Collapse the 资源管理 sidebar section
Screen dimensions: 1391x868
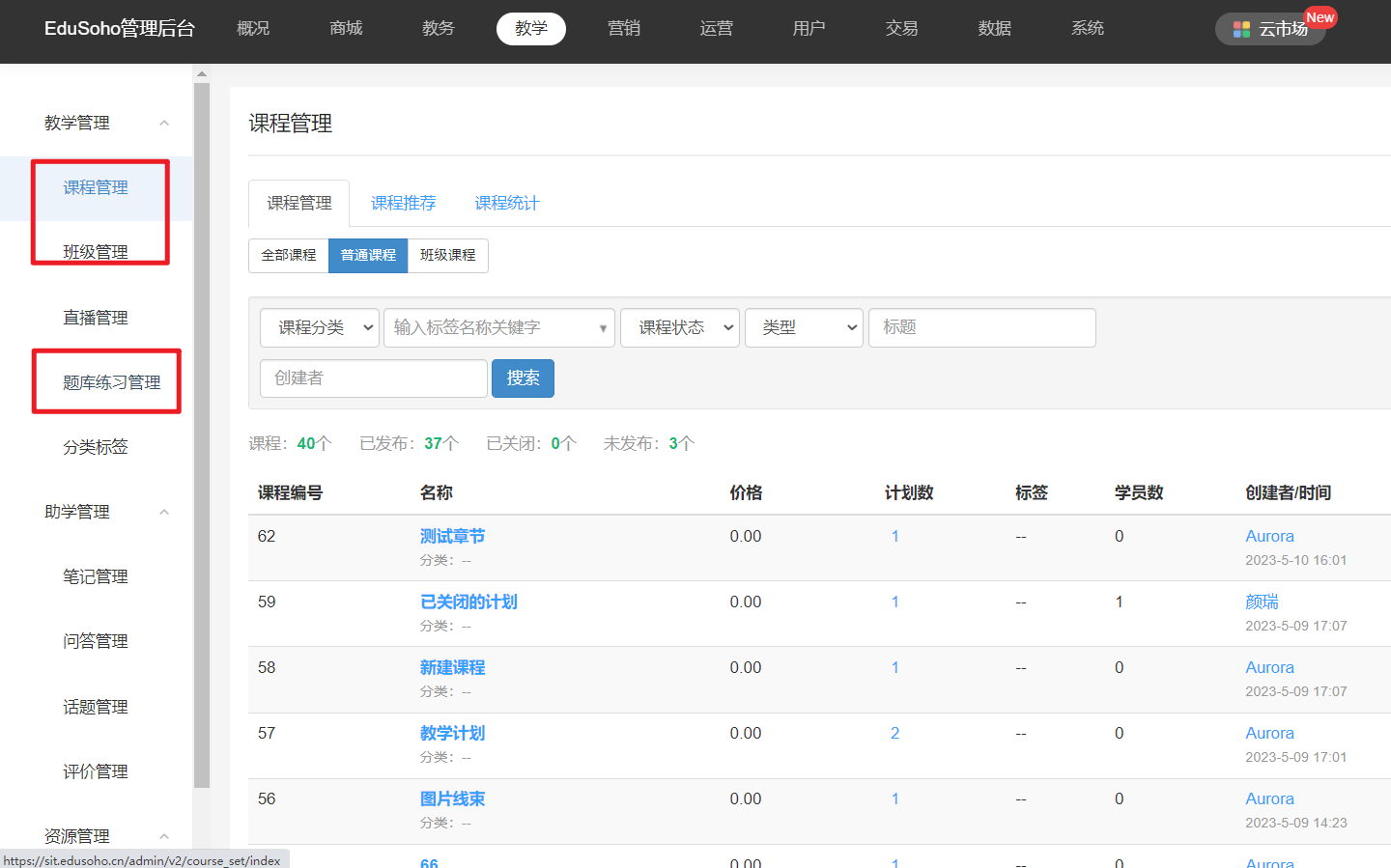click(x=164, y=836)
